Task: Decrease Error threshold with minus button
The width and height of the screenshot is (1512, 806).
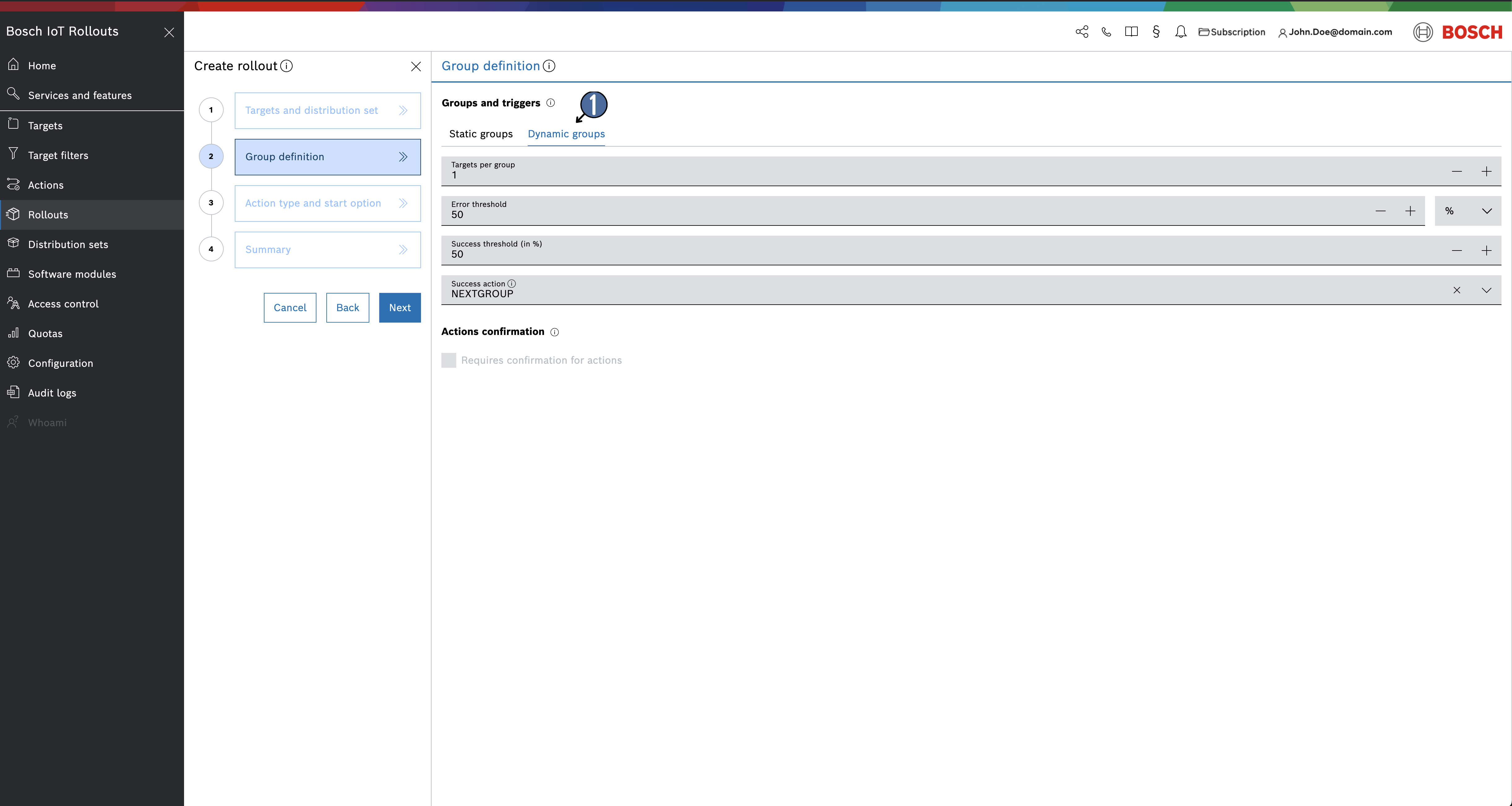Action: [1381, 211]
